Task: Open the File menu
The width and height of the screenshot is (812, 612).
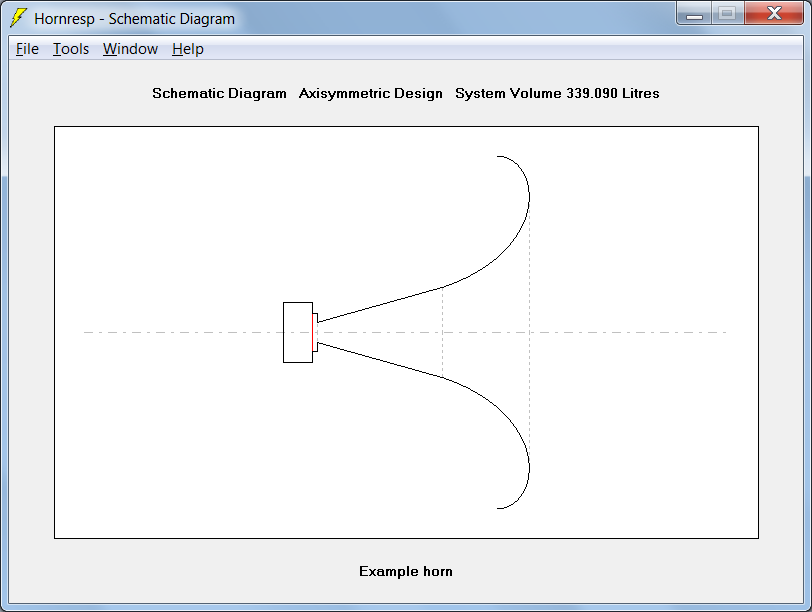Action: tap(27, 49)
